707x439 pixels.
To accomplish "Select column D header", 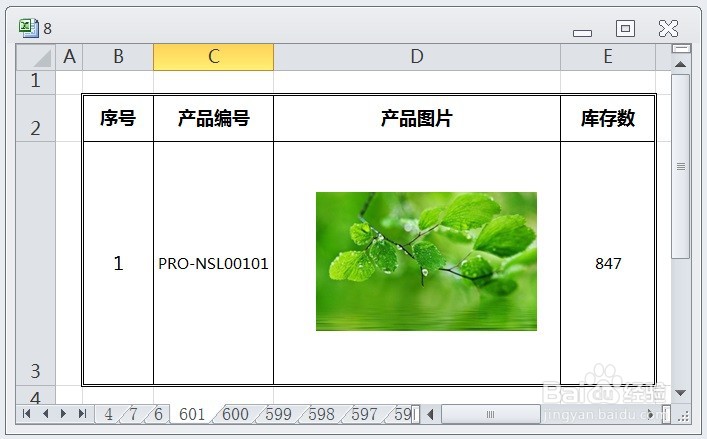I will click(x=417, y=57).
